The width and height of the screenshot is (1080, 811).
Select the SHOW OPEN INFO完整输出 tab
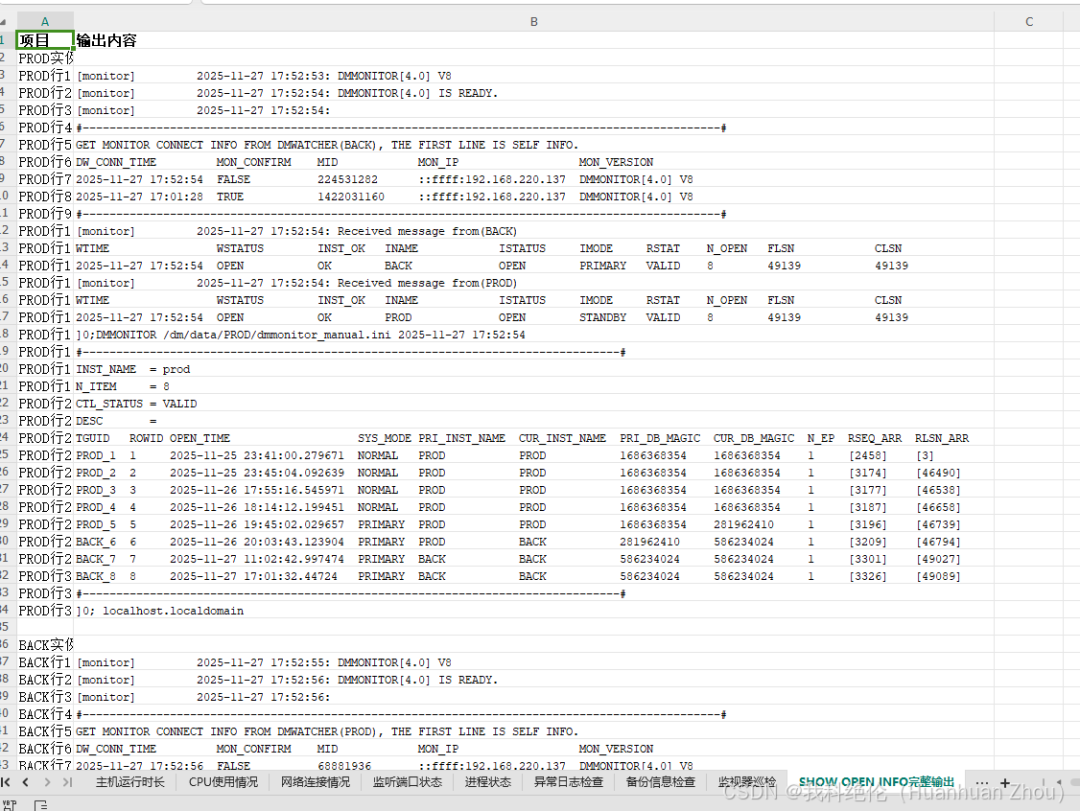tap(876, 782)
